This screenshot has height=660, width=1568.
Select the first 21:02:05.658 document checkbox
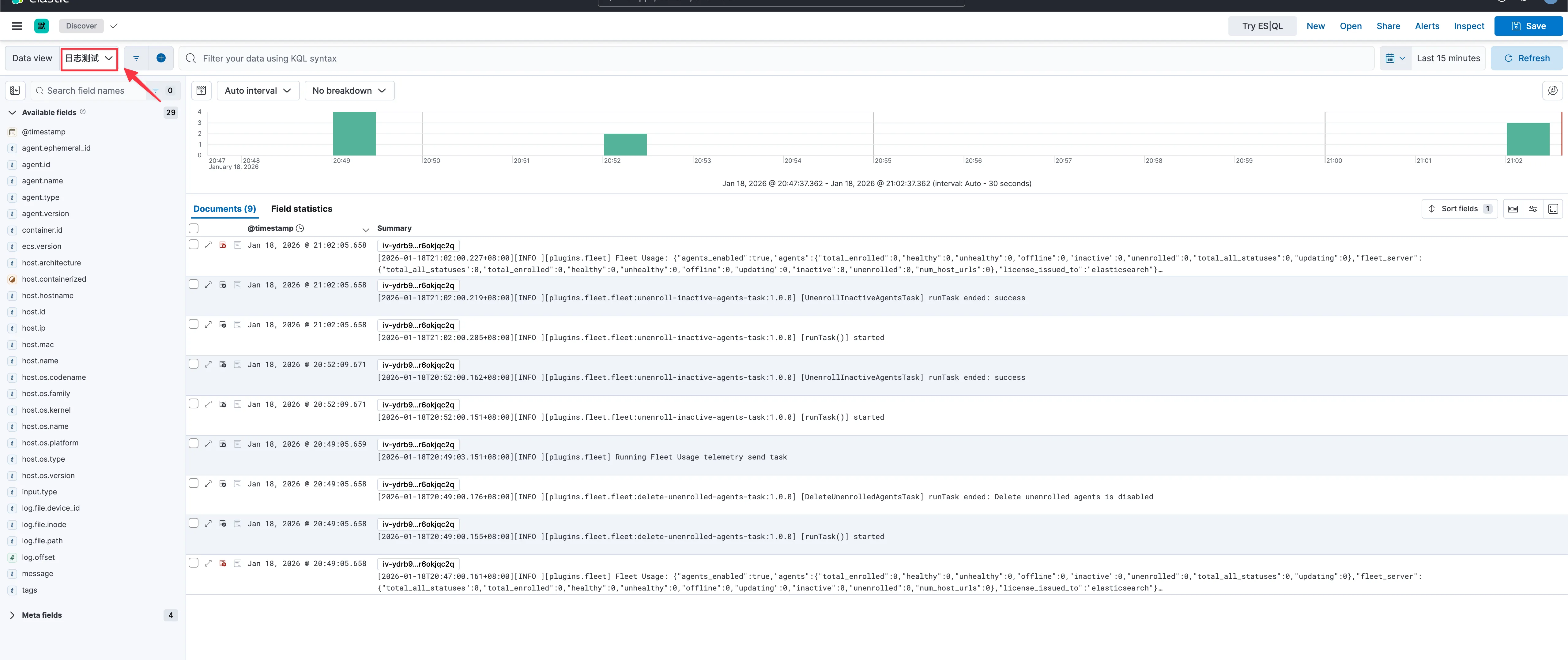click(194, 245)
